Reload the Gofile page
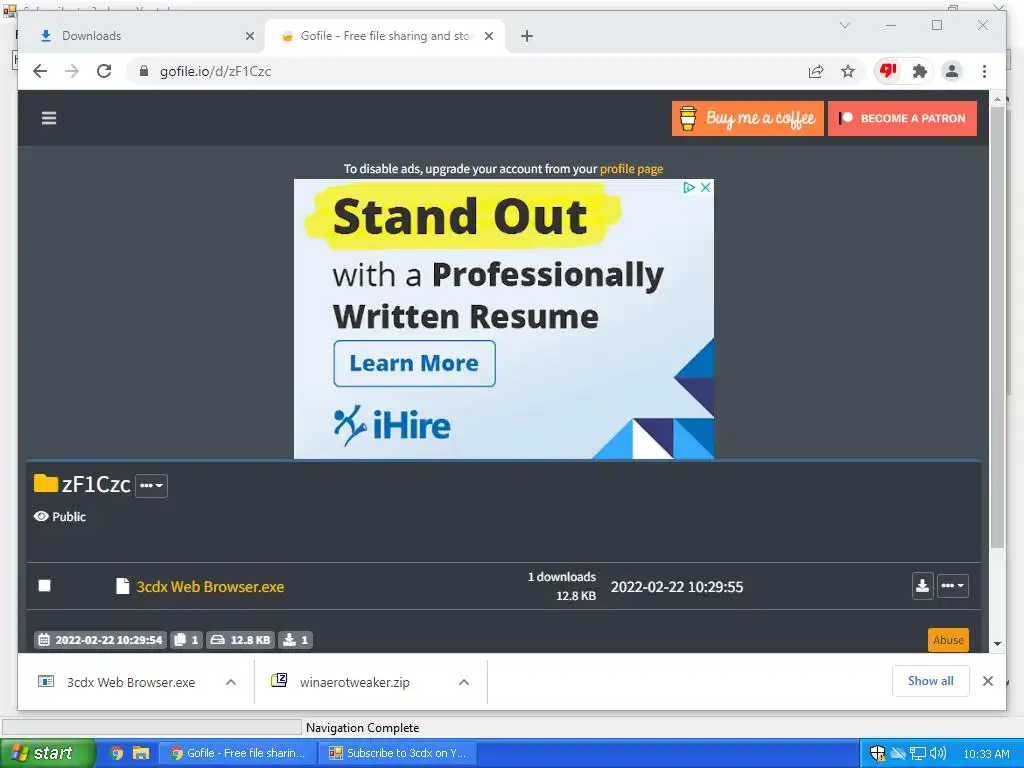The height and width of the screenshot is (768, 1024). tap(104, 71)
